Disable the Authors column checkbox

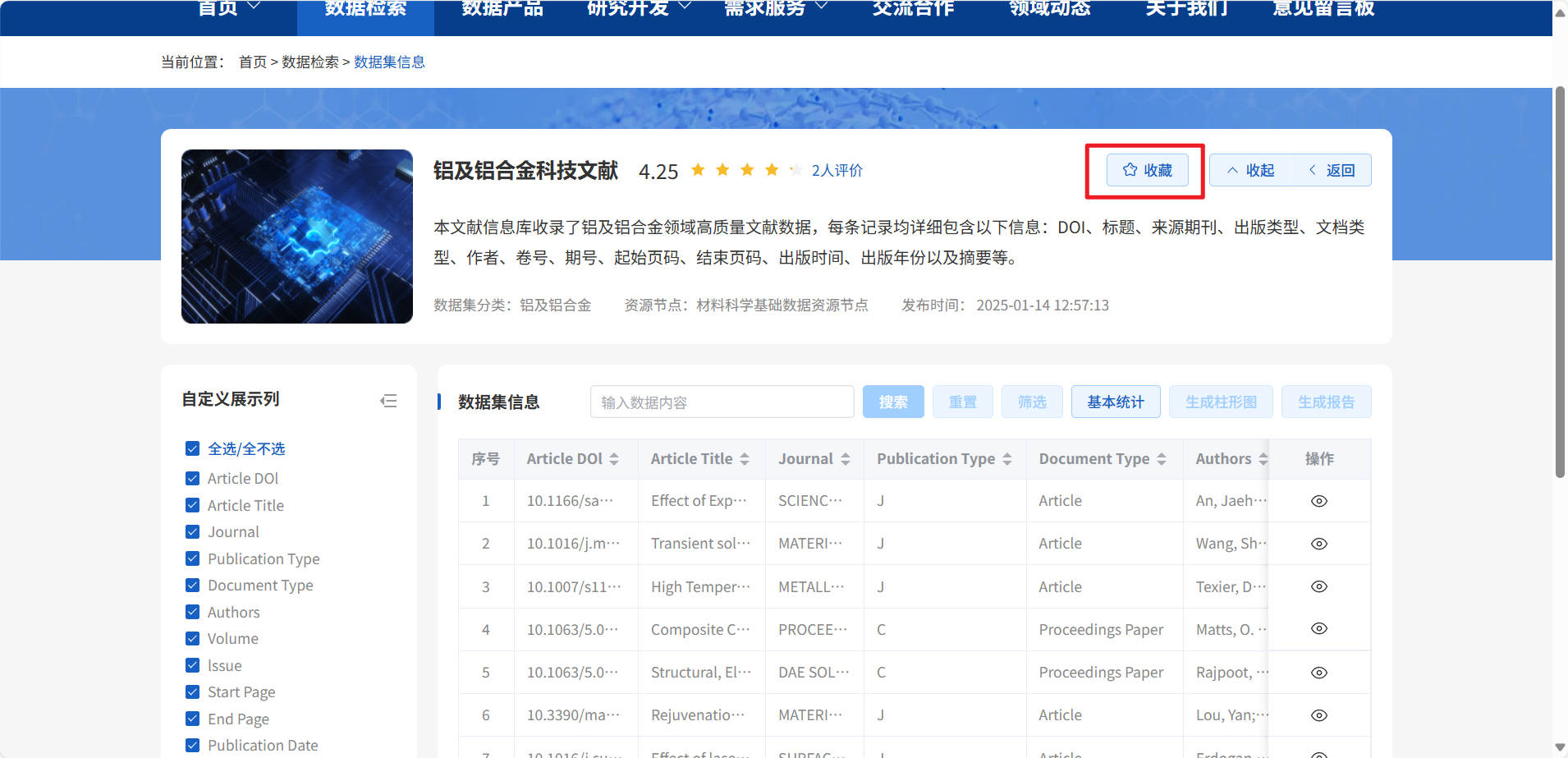(x=193, y=612)
